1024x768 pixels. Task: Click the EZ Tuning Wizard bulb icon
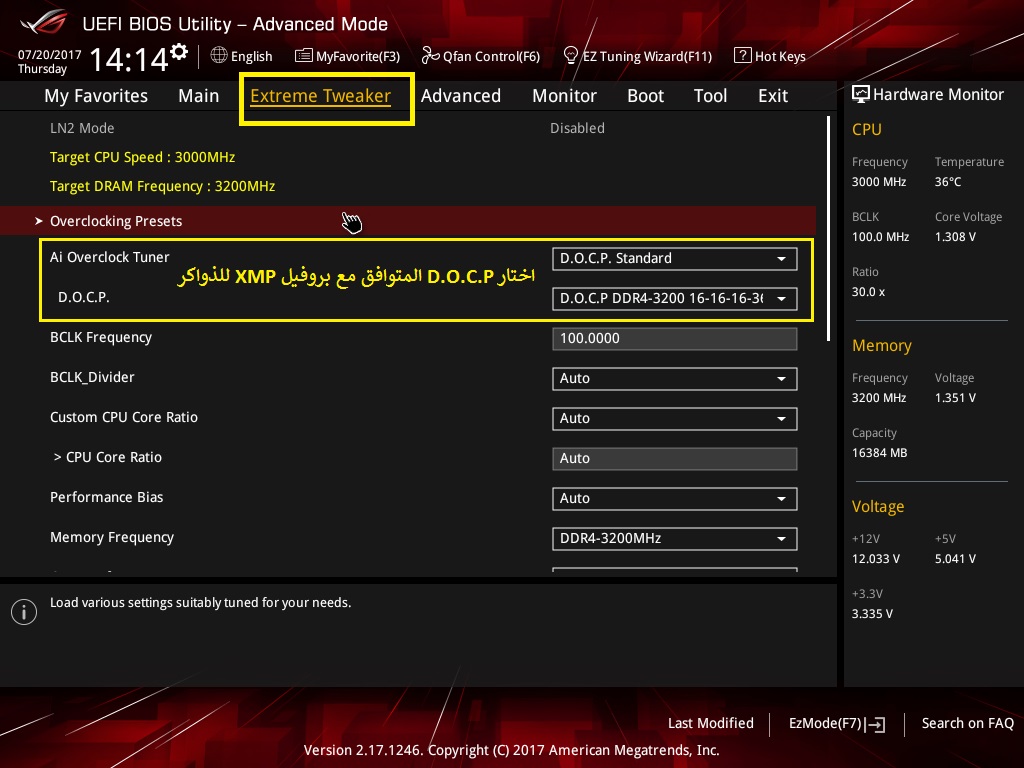[x=571, y=56]
